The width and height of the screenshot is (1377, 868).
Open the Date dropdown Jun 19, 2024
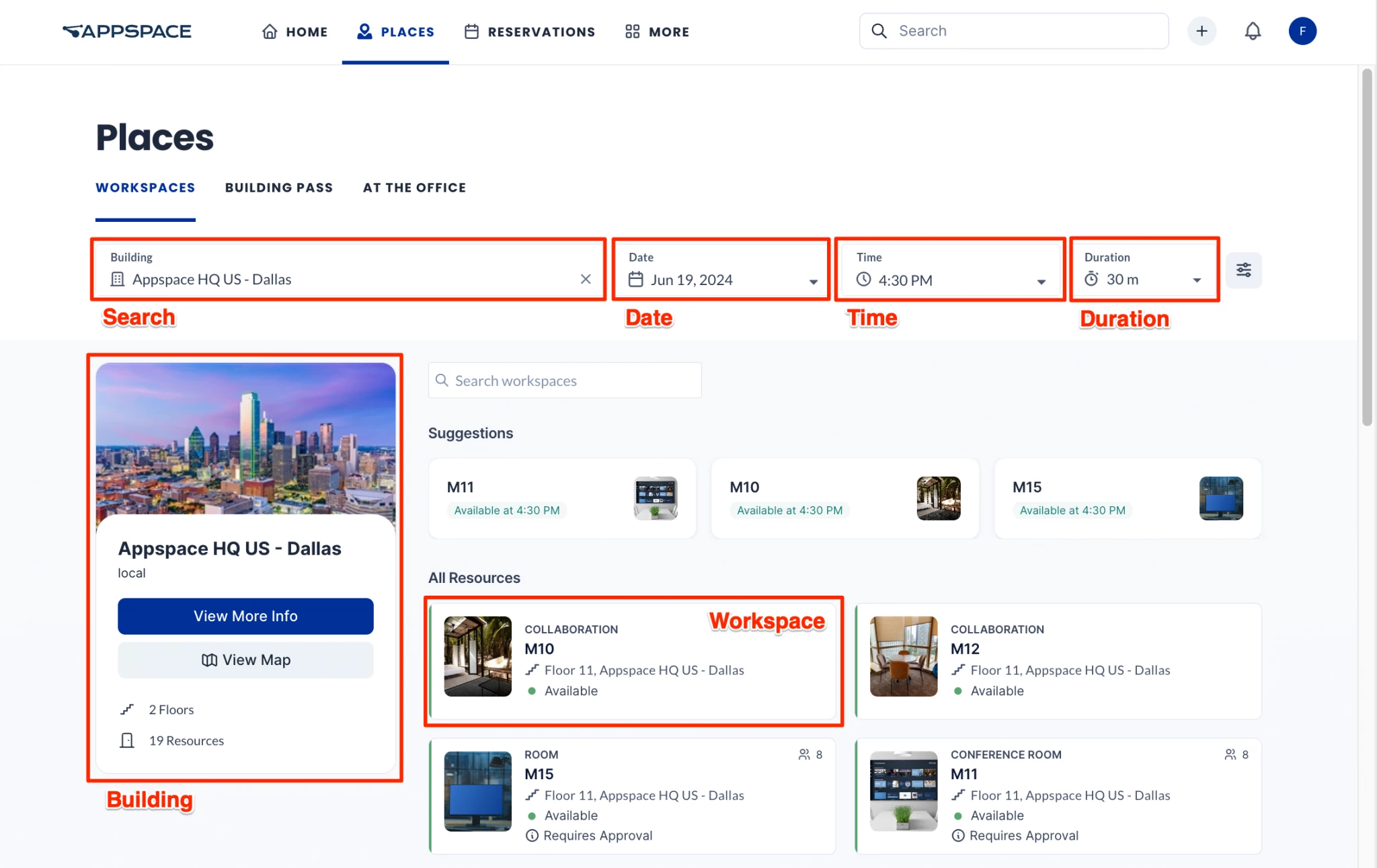721,270
